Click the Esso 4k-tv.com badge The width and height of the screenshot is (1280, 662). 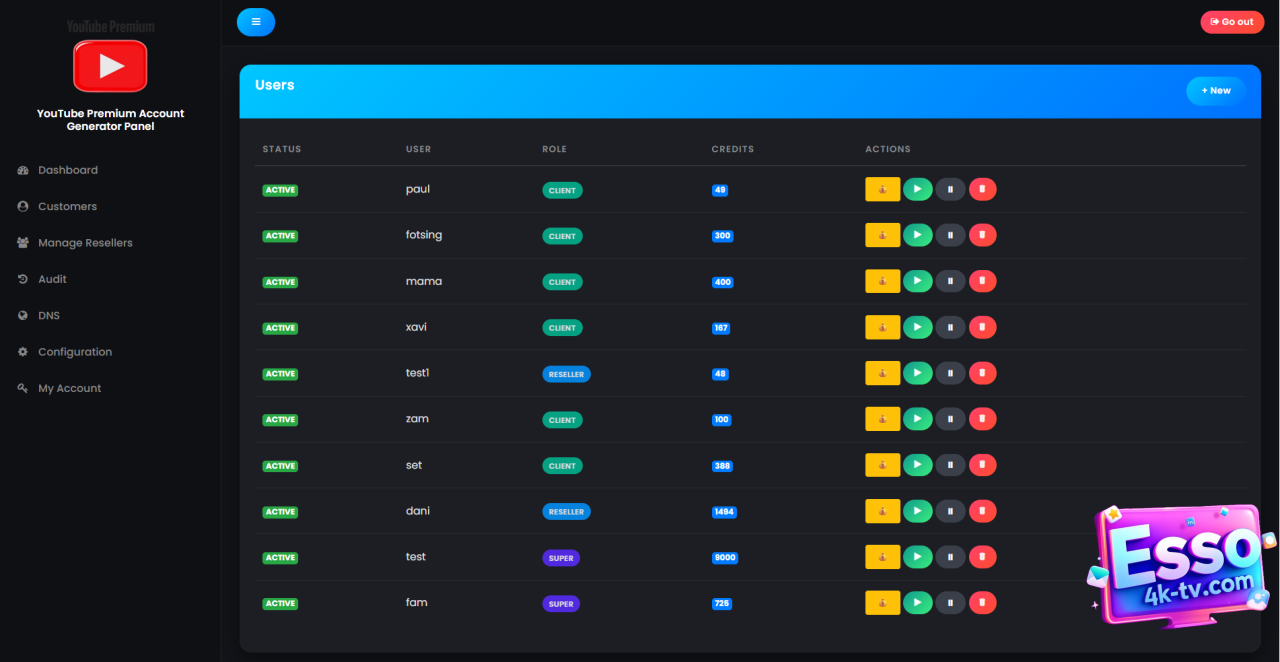pyautogui.click(x=1180, y=566)
